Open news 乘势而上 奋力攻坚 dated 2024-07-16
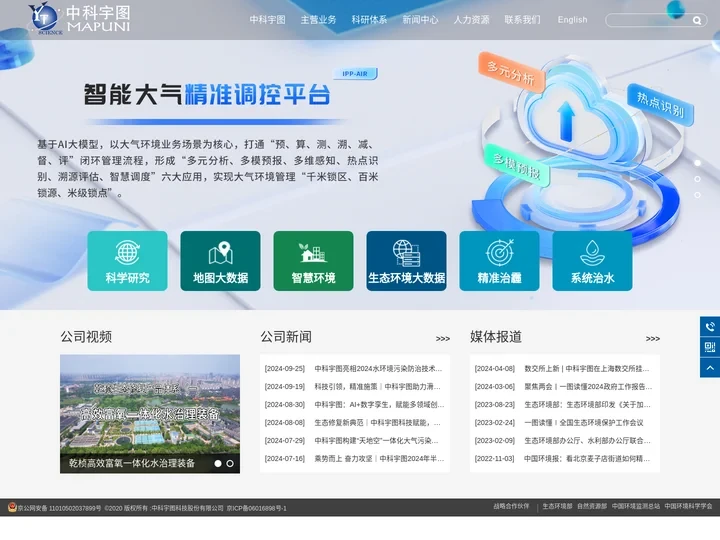Screen dimensions: 720x540 (379, 458)
